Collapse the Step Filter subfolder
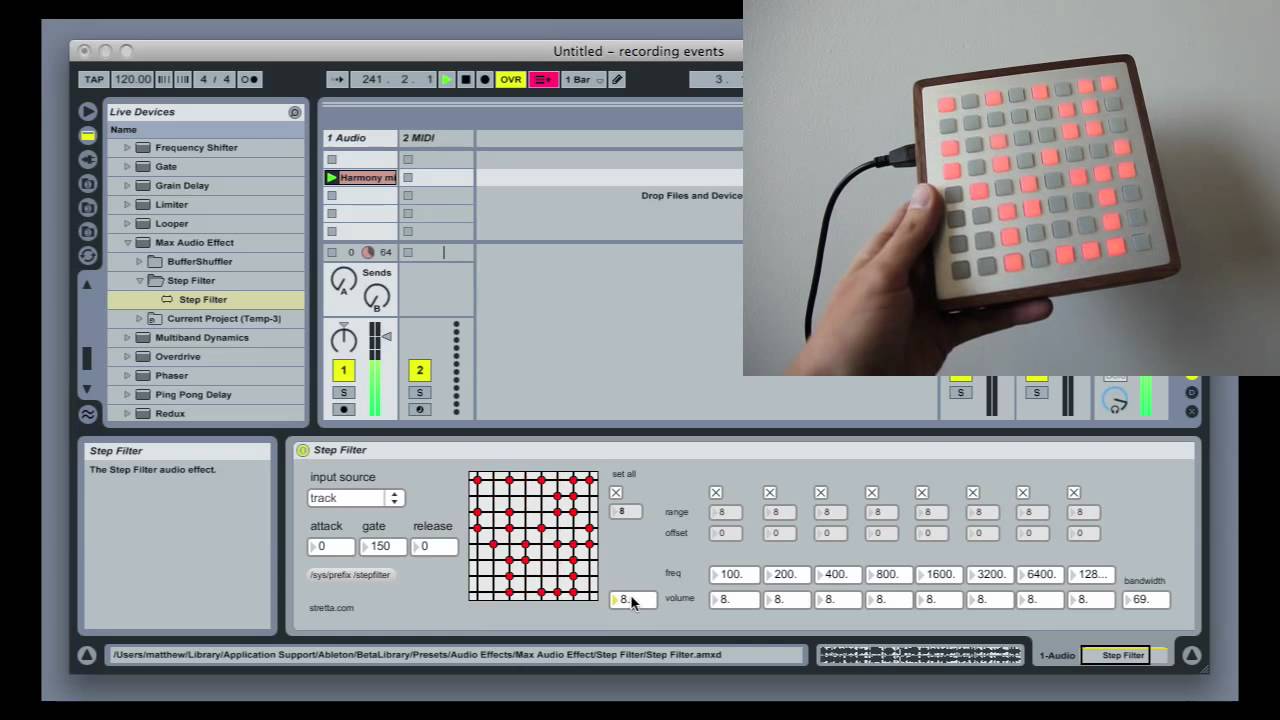Screen dimensions: 1280x720 pos(140,280)
